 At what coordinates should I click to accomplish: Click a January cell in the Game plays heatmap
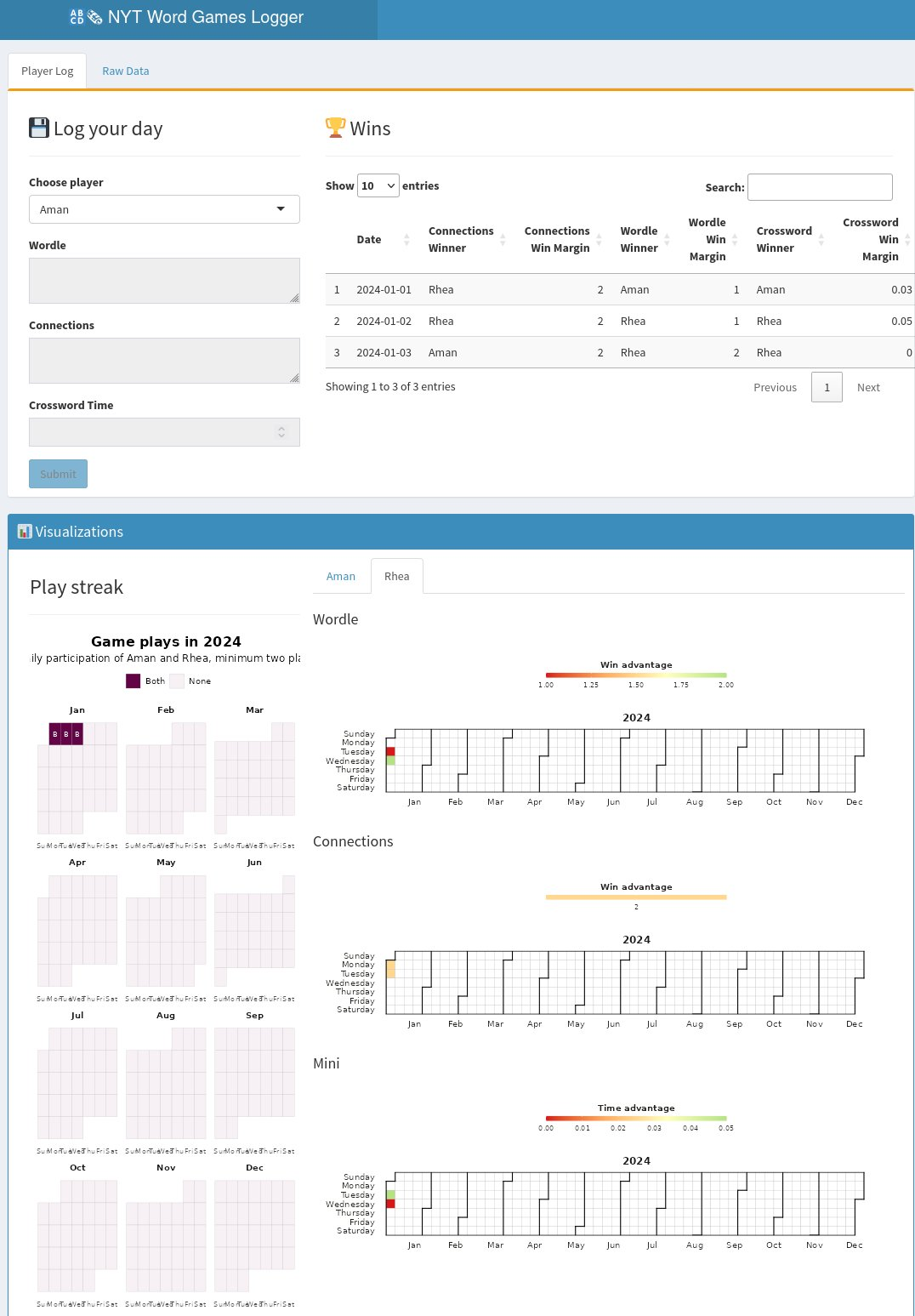point(57,732)
